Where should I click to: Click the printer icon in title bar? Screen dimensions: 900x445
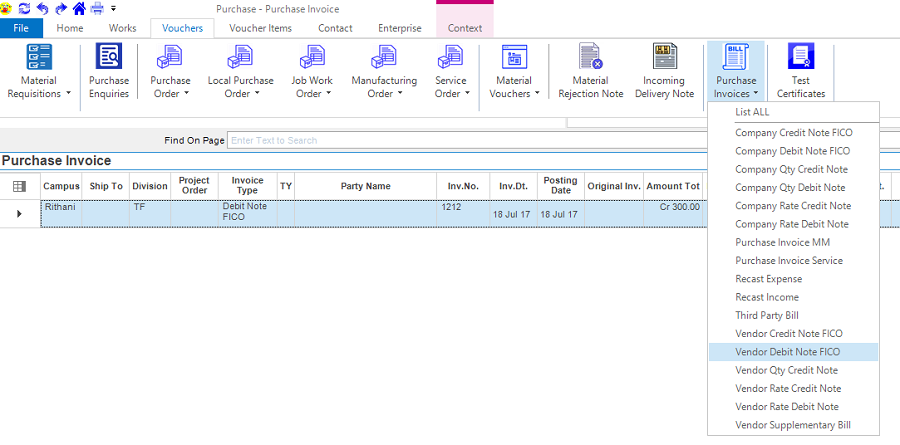(x=97, y=8)
